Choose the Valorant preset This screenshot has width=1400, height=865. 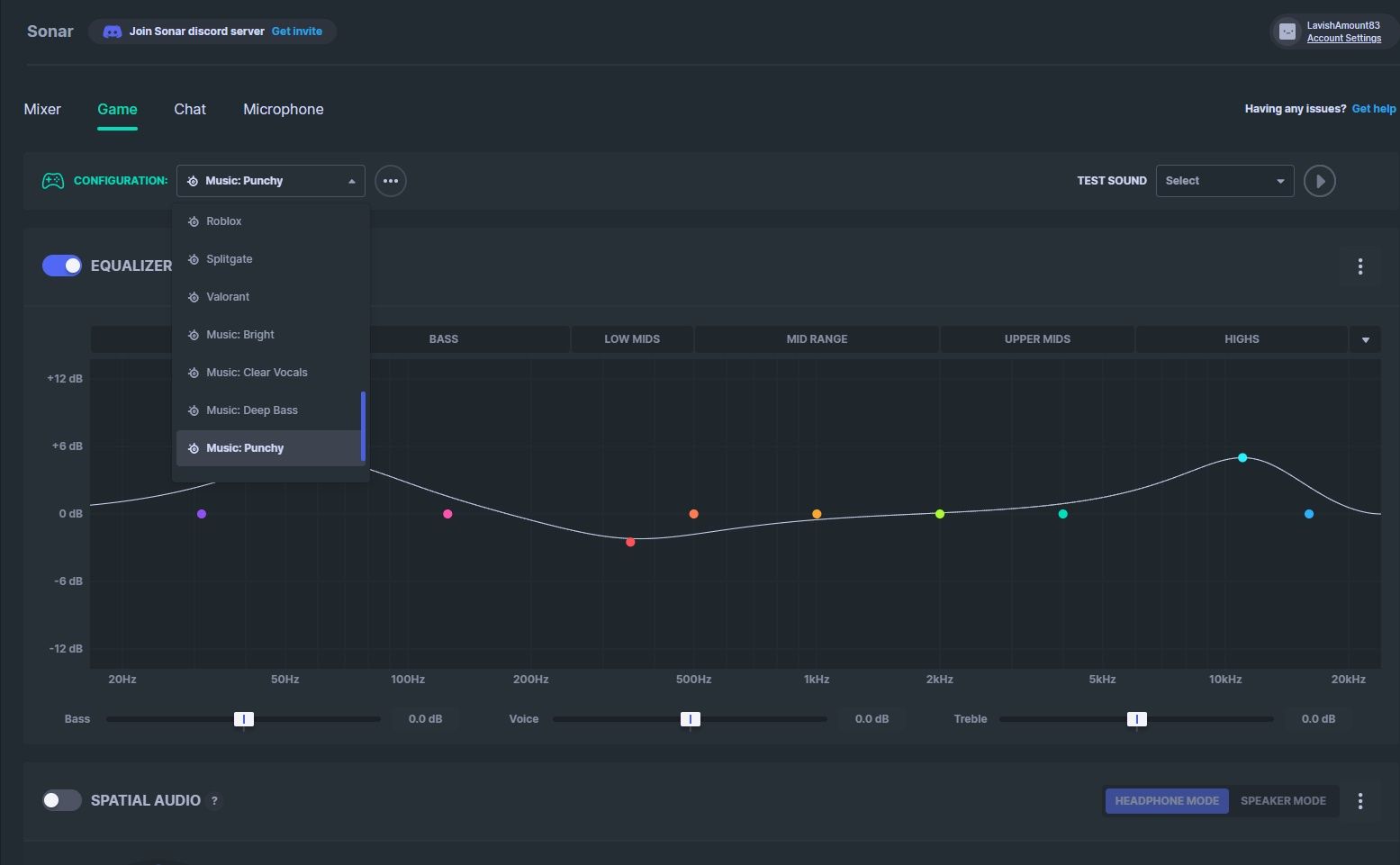[x=269, y=297]
